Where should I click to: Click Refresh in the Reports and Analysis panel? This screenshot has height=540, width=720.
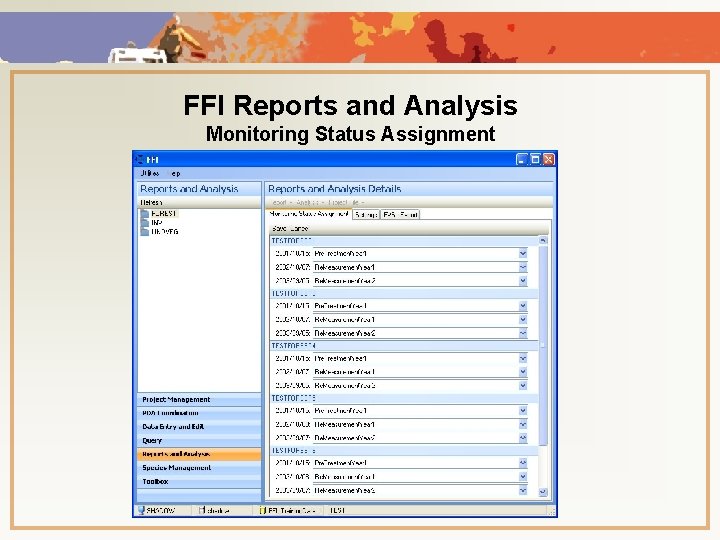pyautogui.click(x=151, y=202)
